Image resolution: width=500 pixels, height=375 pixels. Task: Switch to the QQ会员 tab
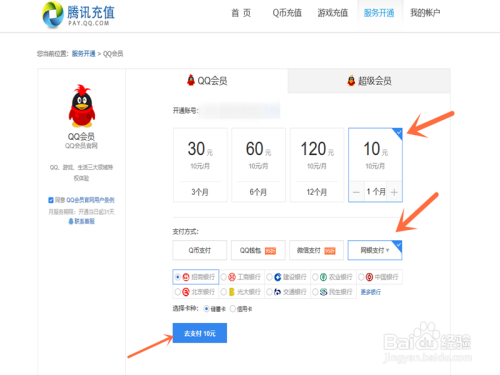click(207, 81)
